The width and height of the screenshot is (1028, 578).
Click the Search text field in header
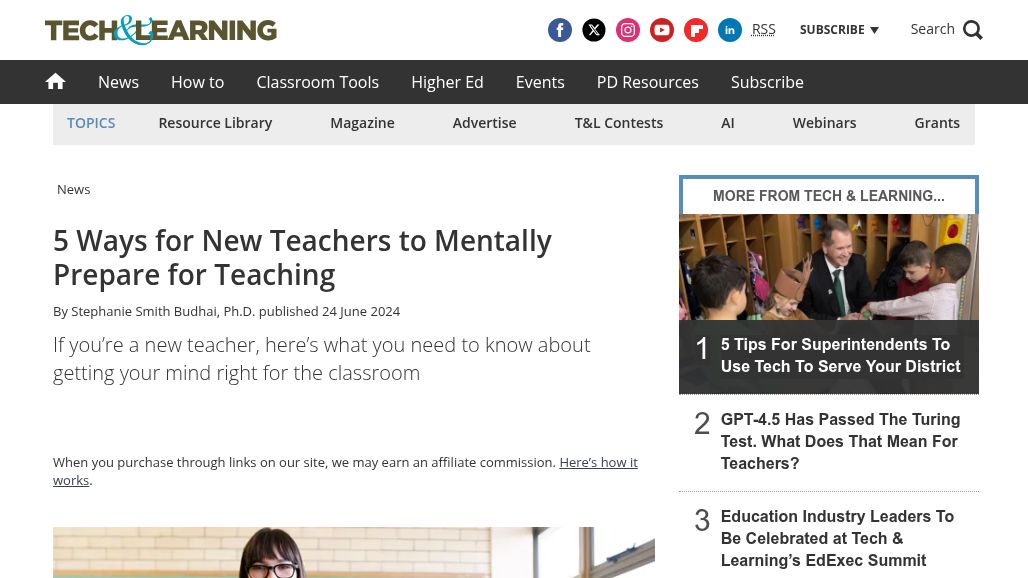(x=932, y=29)
